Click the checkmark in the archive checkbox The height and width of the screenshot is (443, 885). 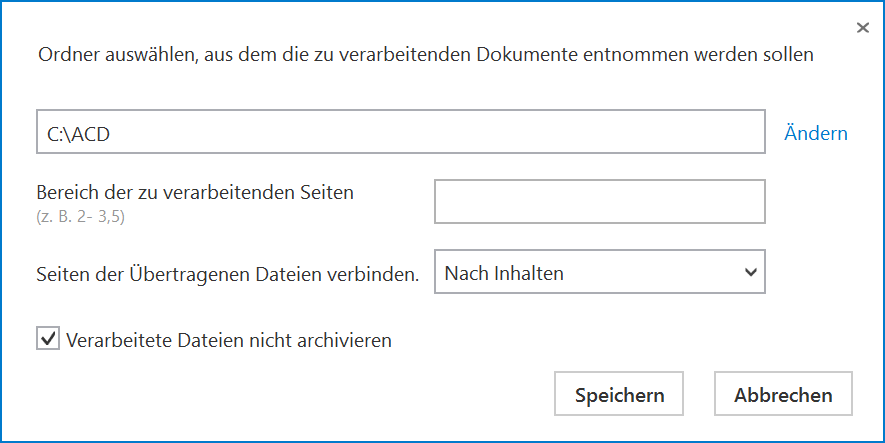pyautogui.click(x=48, y=339)
